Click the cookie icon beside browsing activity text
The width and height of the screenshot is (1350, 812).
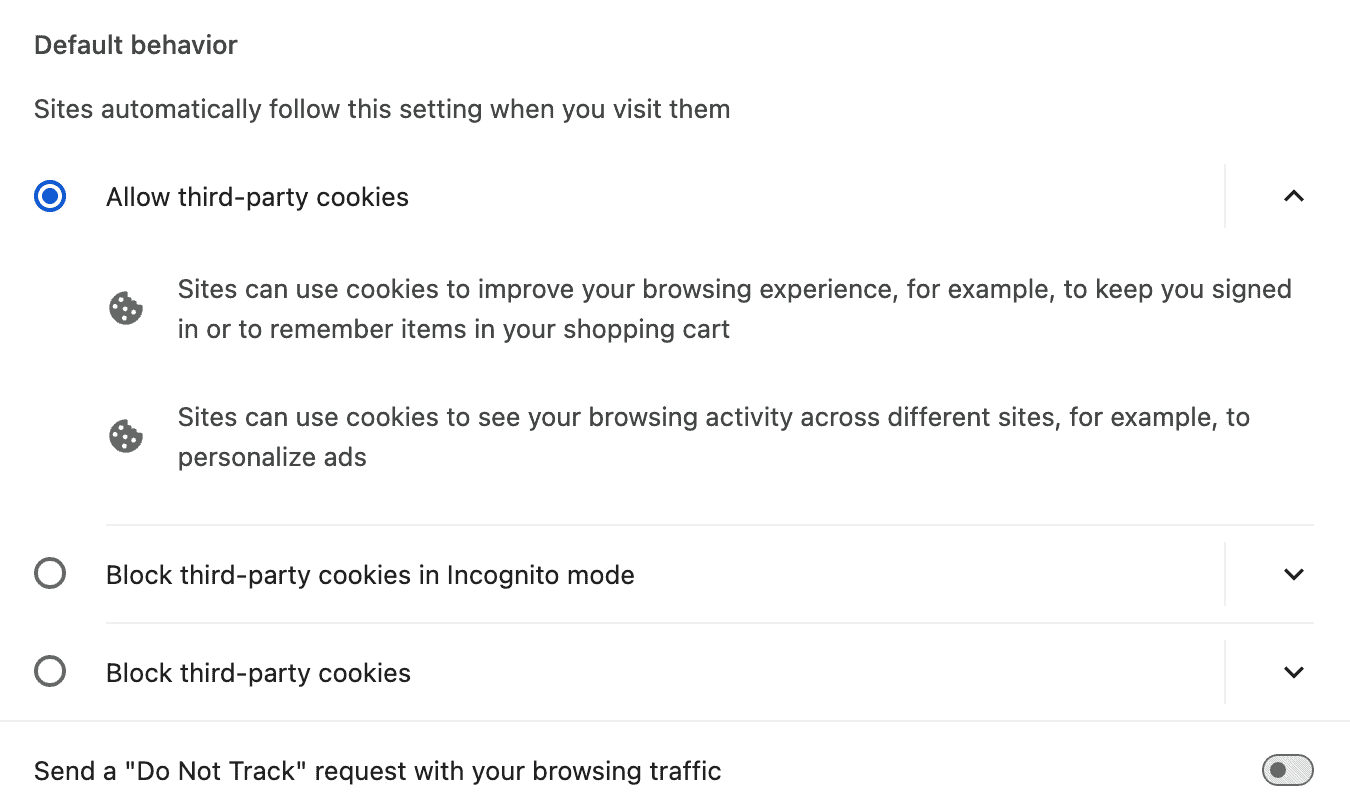point(126,437)
